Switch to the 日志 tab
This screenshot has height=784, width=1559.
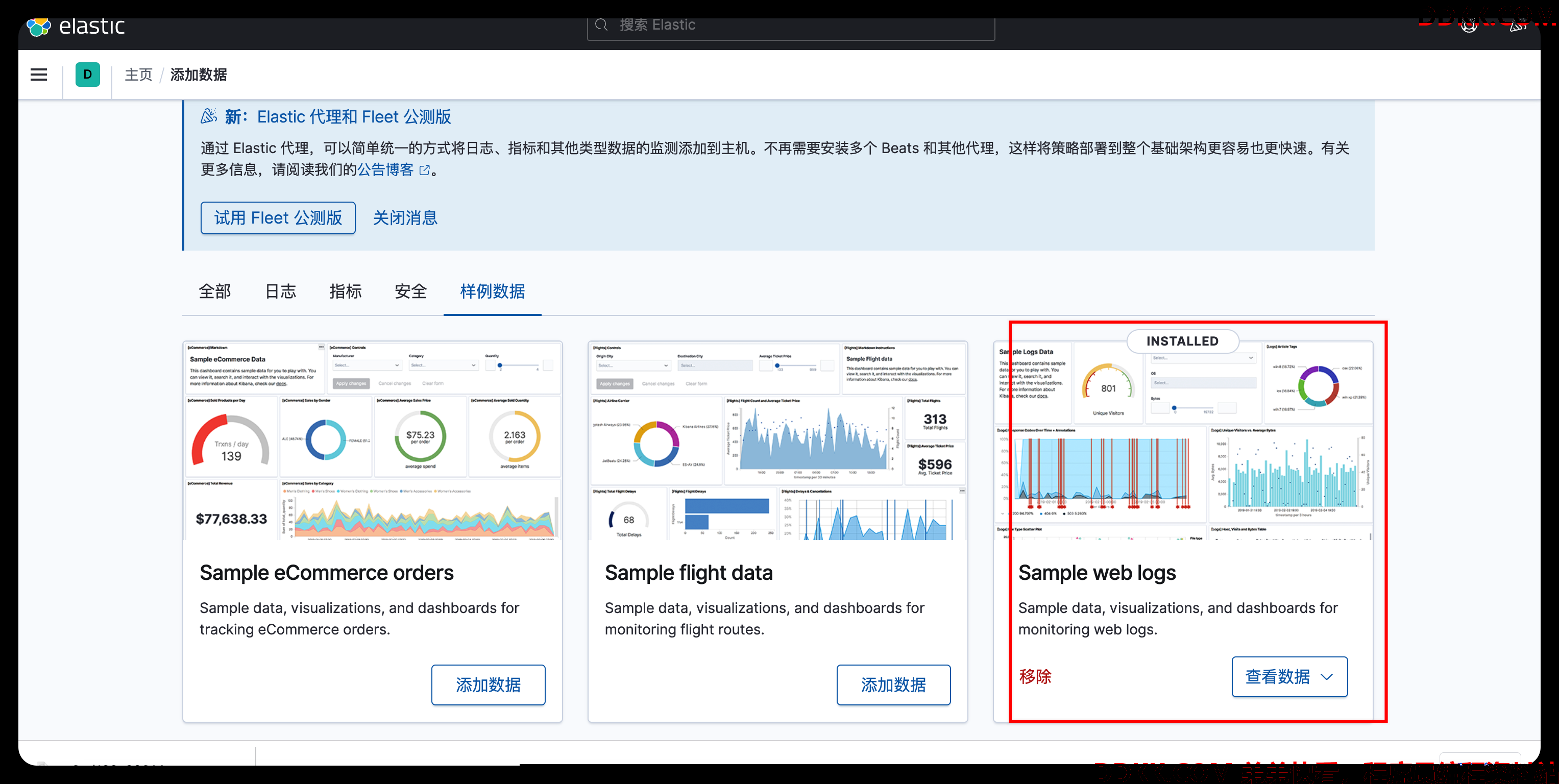(x=281, y=291)
